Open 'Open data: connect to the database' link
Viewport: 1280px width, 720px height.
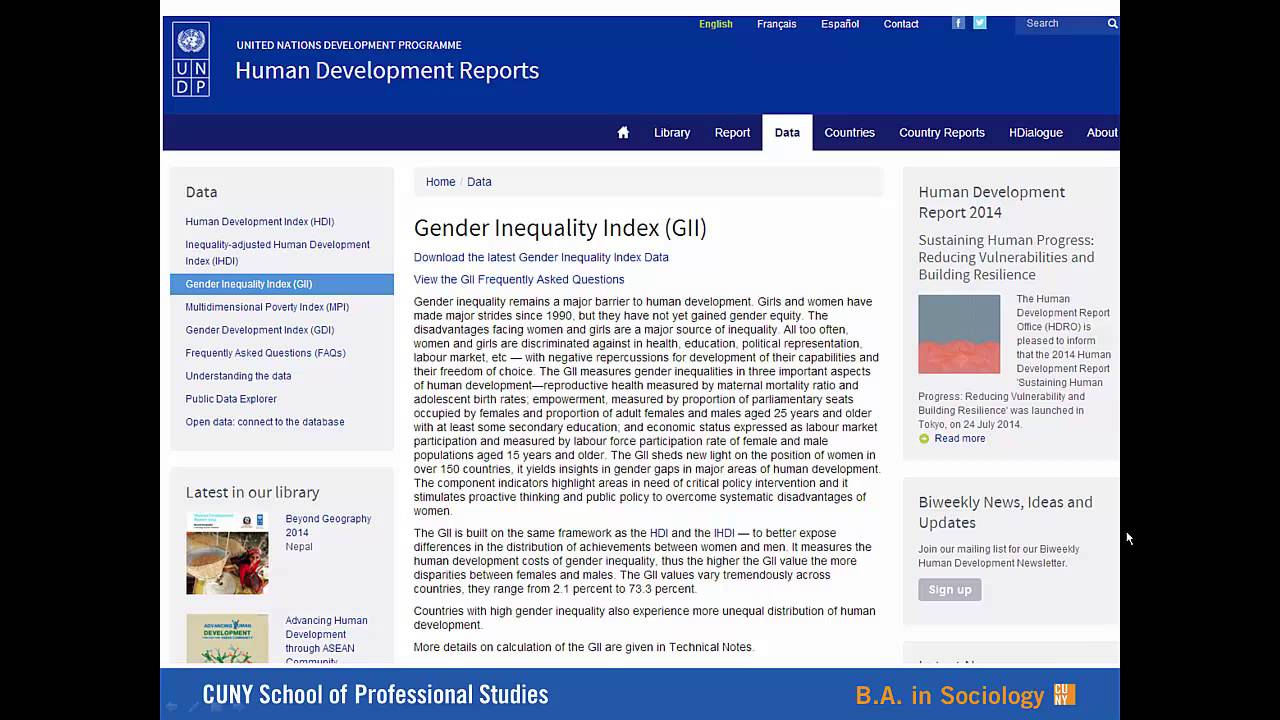[x=265, y=422]
